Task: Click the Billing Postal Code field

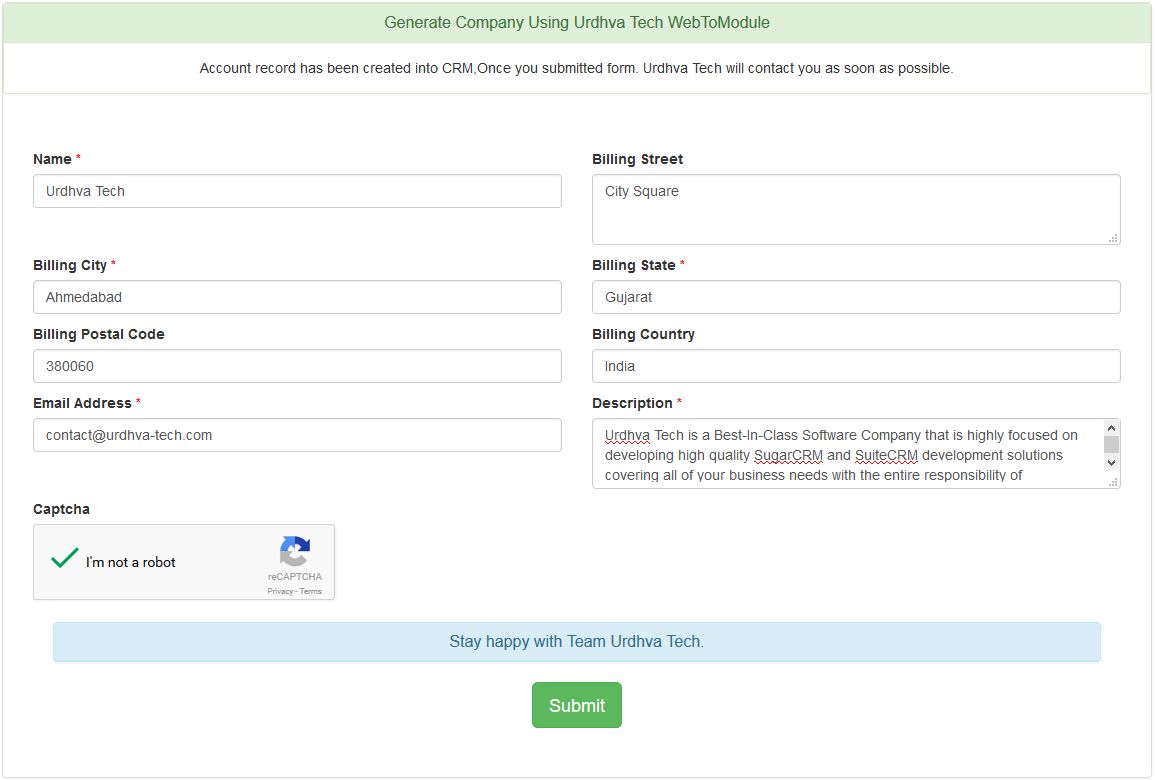Action: coord(297,366)
